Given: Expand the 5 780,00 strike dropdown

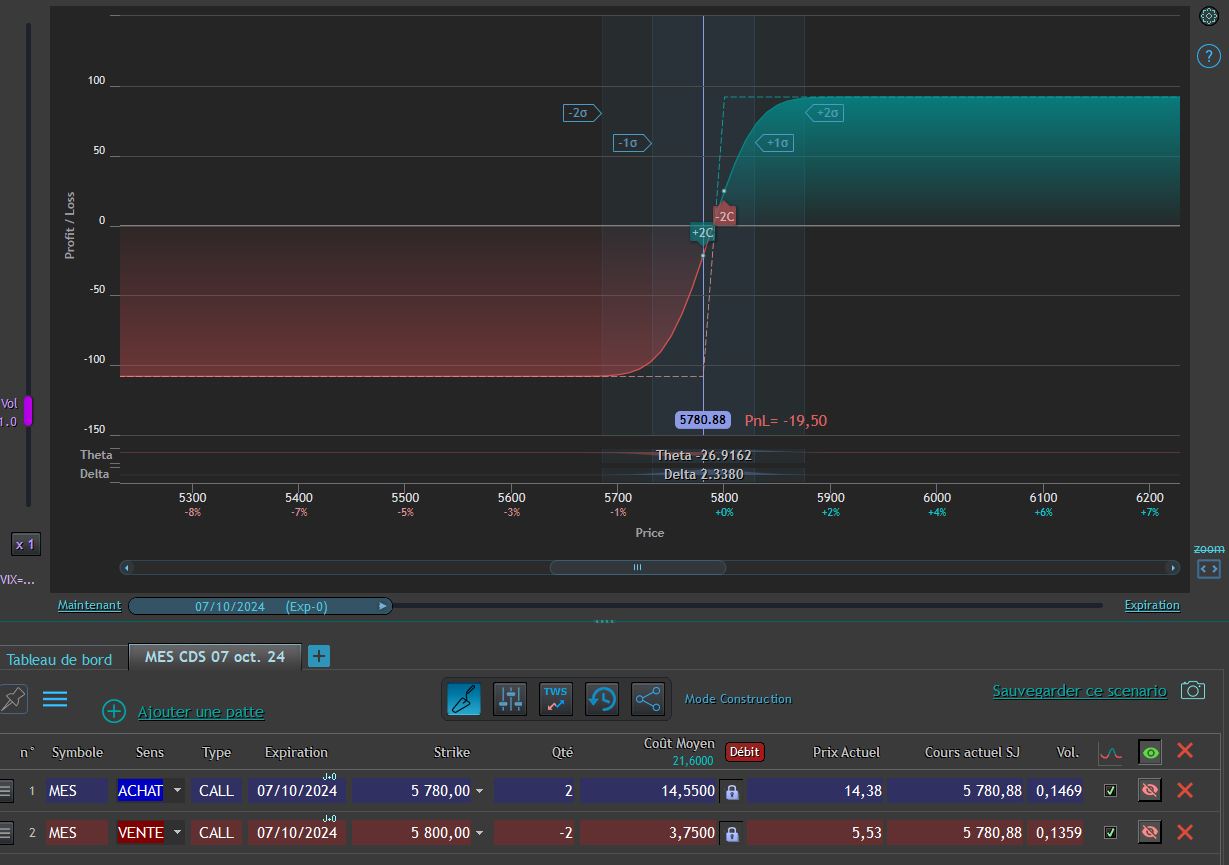Looking at the screenshot, I should point(479,791).
